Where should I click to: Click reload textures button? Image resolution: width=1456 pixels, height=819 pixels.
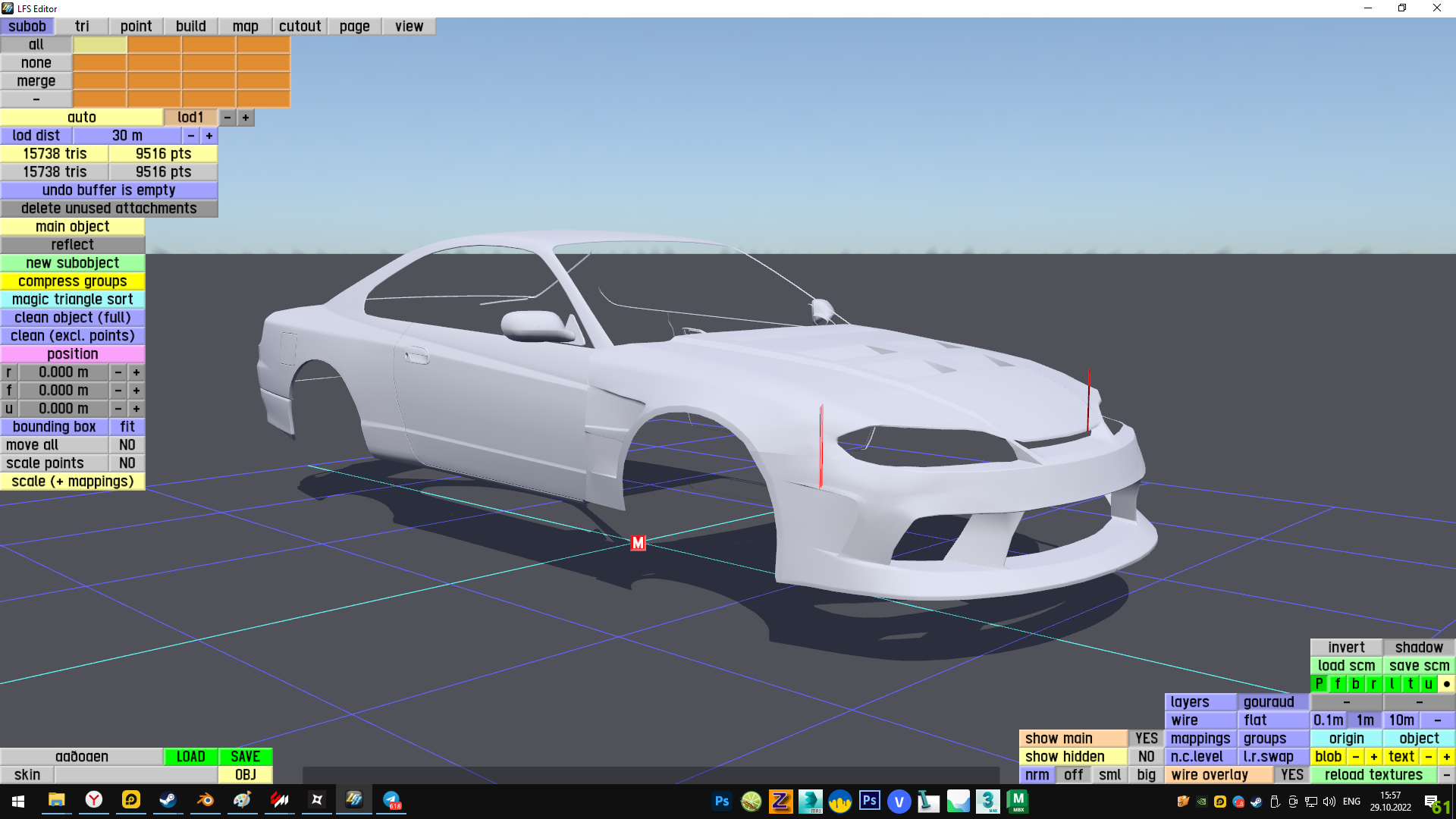(x=1373, y=775)
